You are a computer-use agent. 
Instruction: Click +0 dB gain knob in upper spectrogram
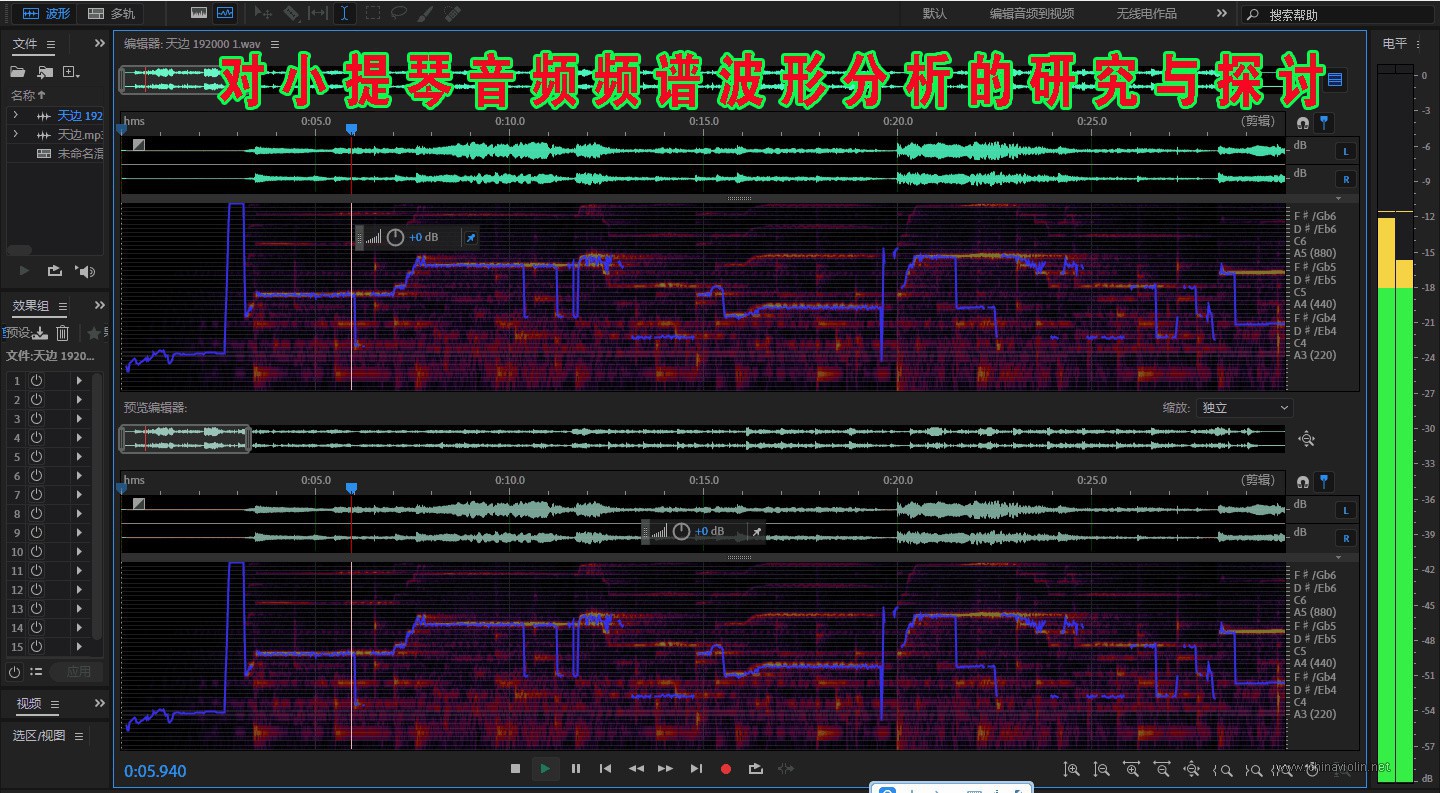(x=395, y=237)
